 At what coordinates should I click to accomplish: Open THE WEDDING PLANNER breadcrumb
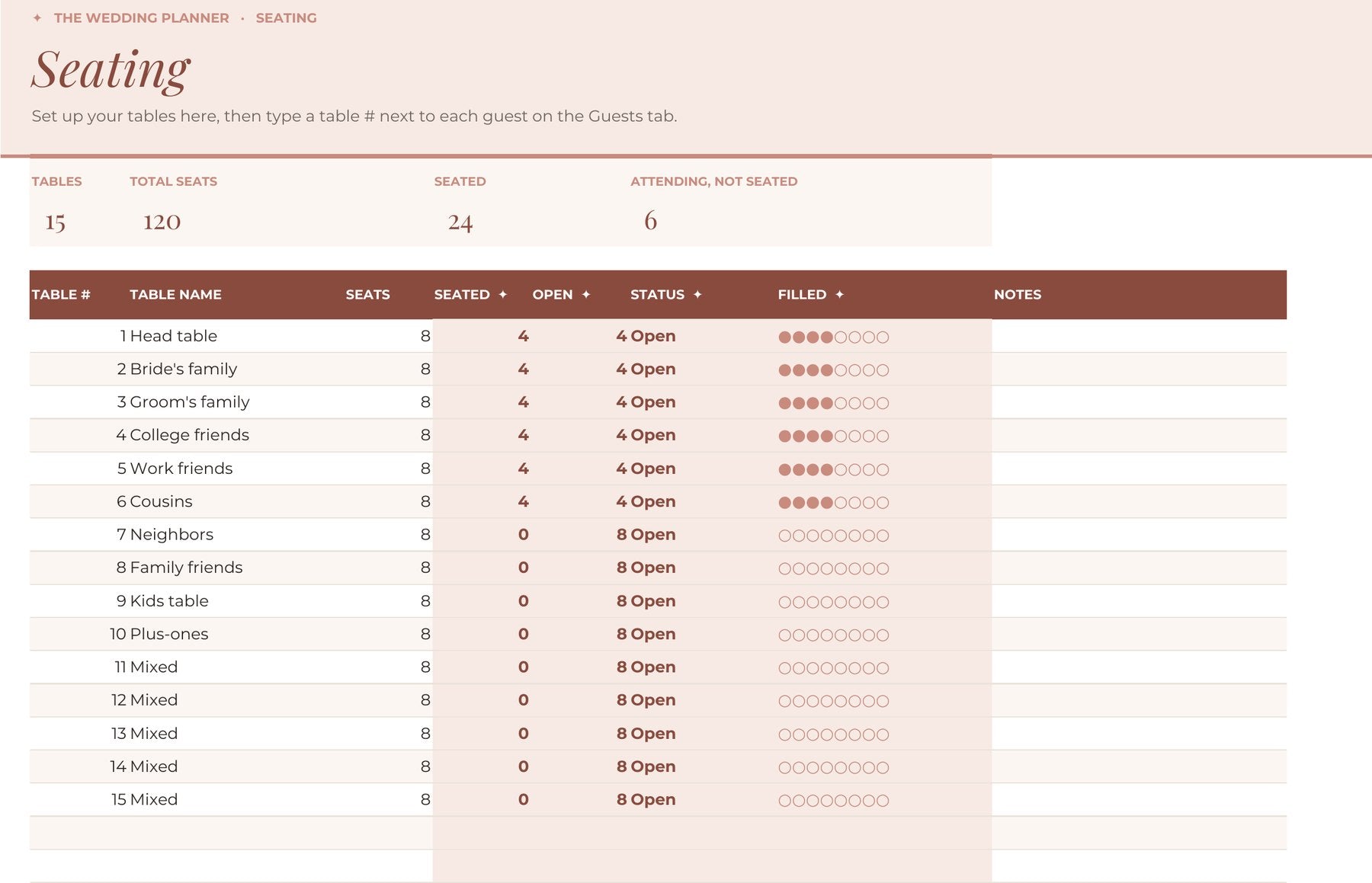pos(141,18)
